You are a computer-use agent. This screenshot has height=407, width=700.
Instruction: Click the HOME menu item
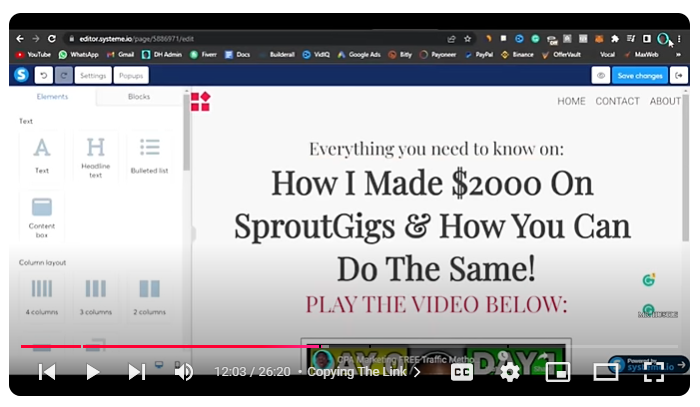pos(571,101)
